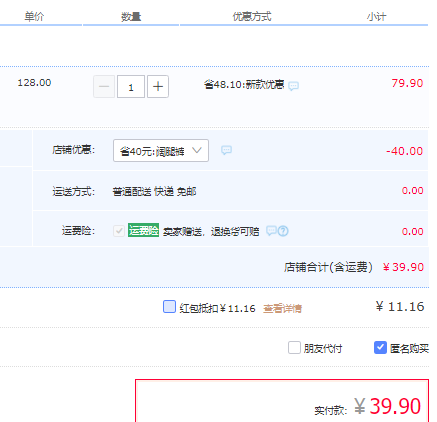Open the 店铺优惠 discount dropdown

tap(161, 151)
